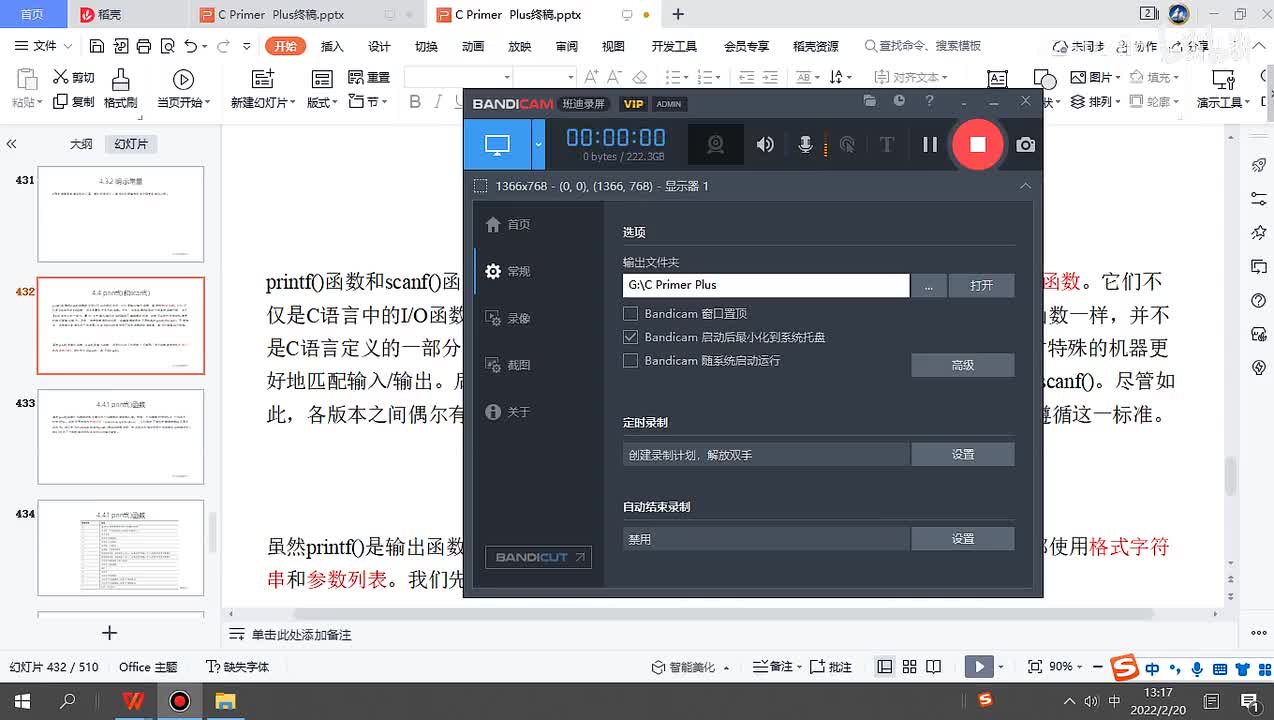Open the 常规 tab in Bandicam sidebar
Image resolution: width=1274 pixels, height=720 pixels.
(x=507, y=271)
